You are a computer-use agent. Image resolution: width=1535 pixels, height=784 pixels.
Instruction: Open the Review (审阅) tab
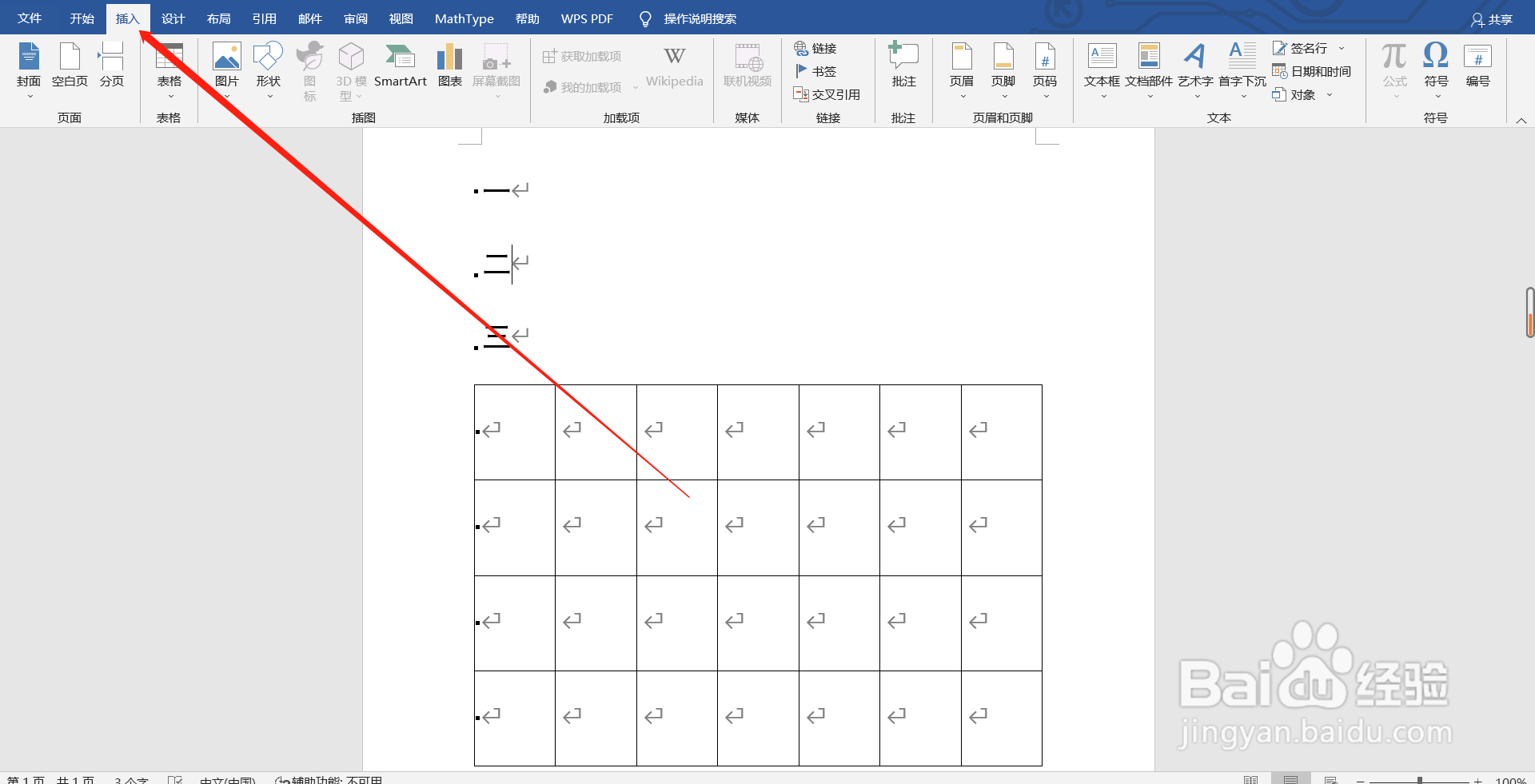tap(356, 18)
